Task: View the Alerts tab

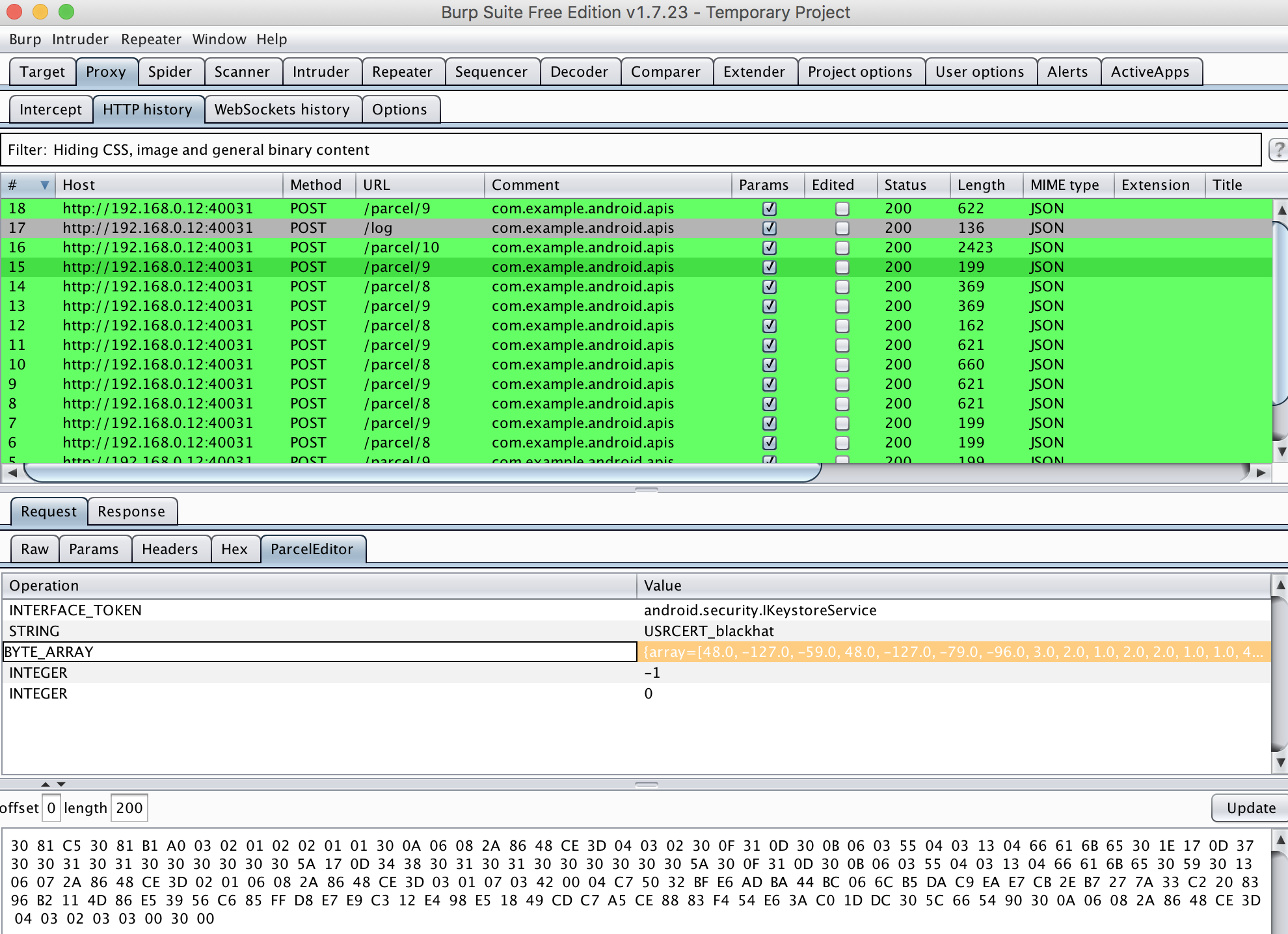Action: point(1067,72)
